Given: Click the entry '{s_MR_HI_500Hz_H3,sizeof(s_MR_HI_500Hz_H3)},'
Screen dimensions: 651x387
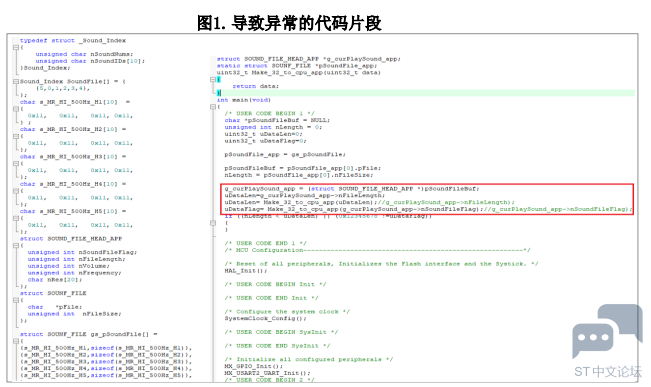Looking at the screenshot, I should pyautogui.click(x=106, y=362).
